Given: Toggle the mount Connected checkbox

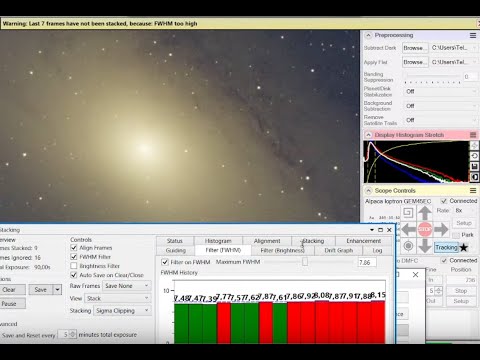Looking at the screenshot, I should 444,201.
